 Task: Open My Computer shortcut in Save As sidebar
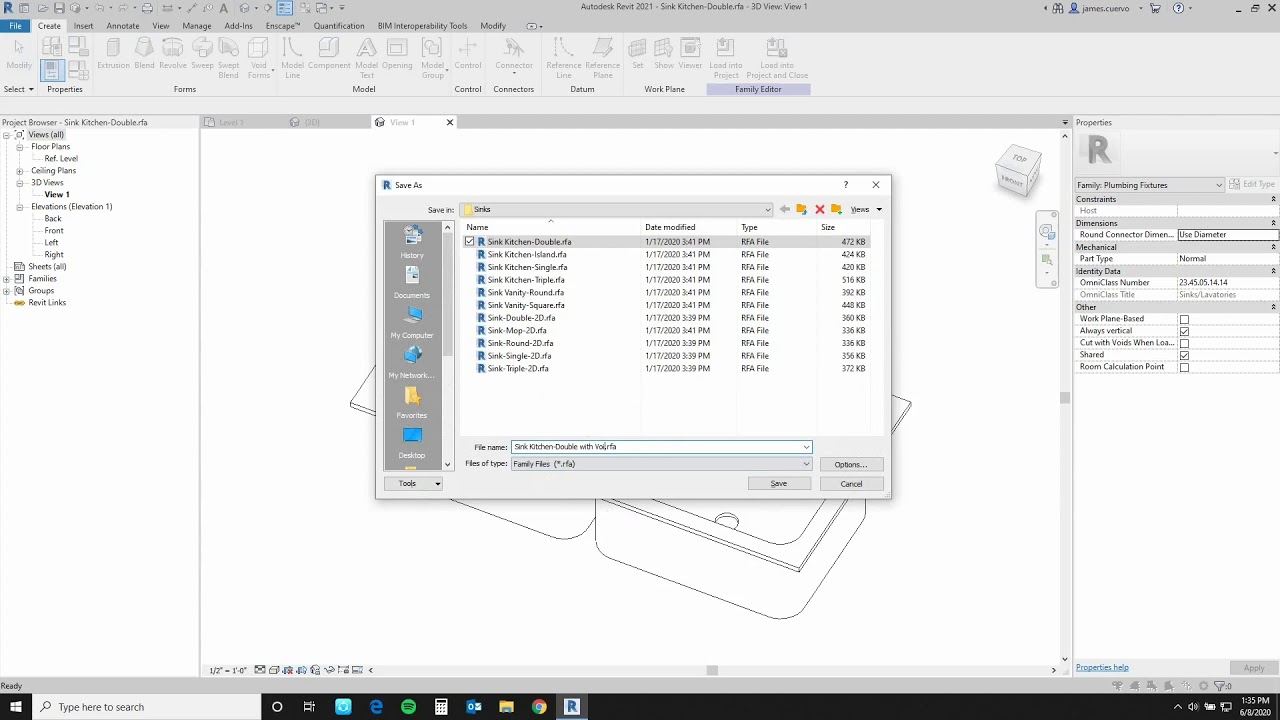click(x=412, y=322)
